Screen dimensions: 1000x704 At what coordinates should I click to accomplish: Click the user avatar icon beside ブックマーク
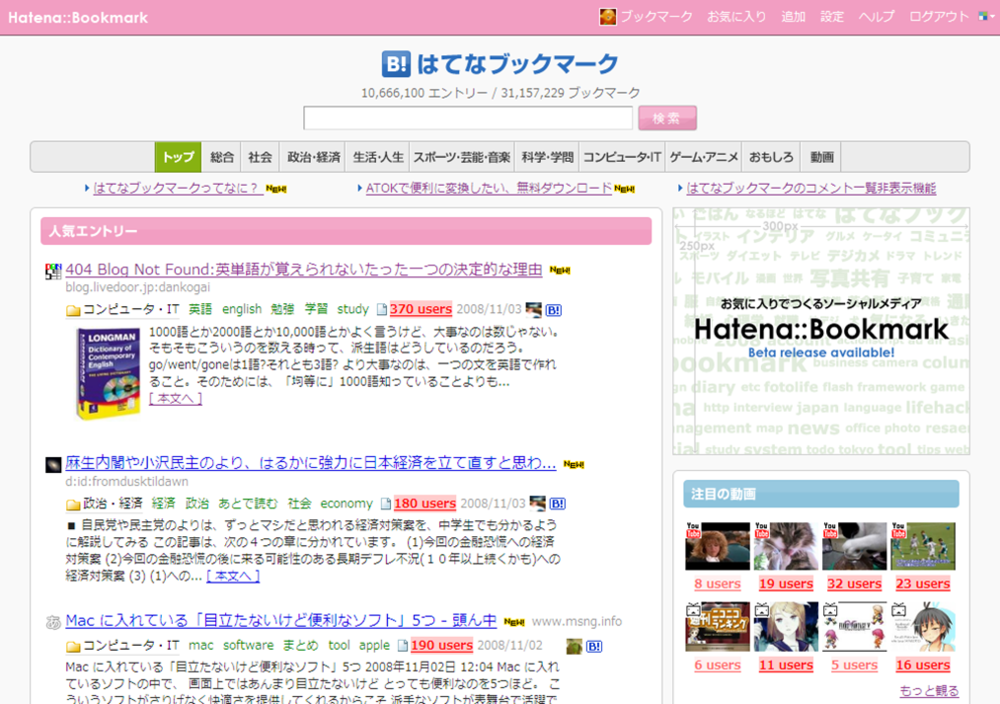click(608, 17)
